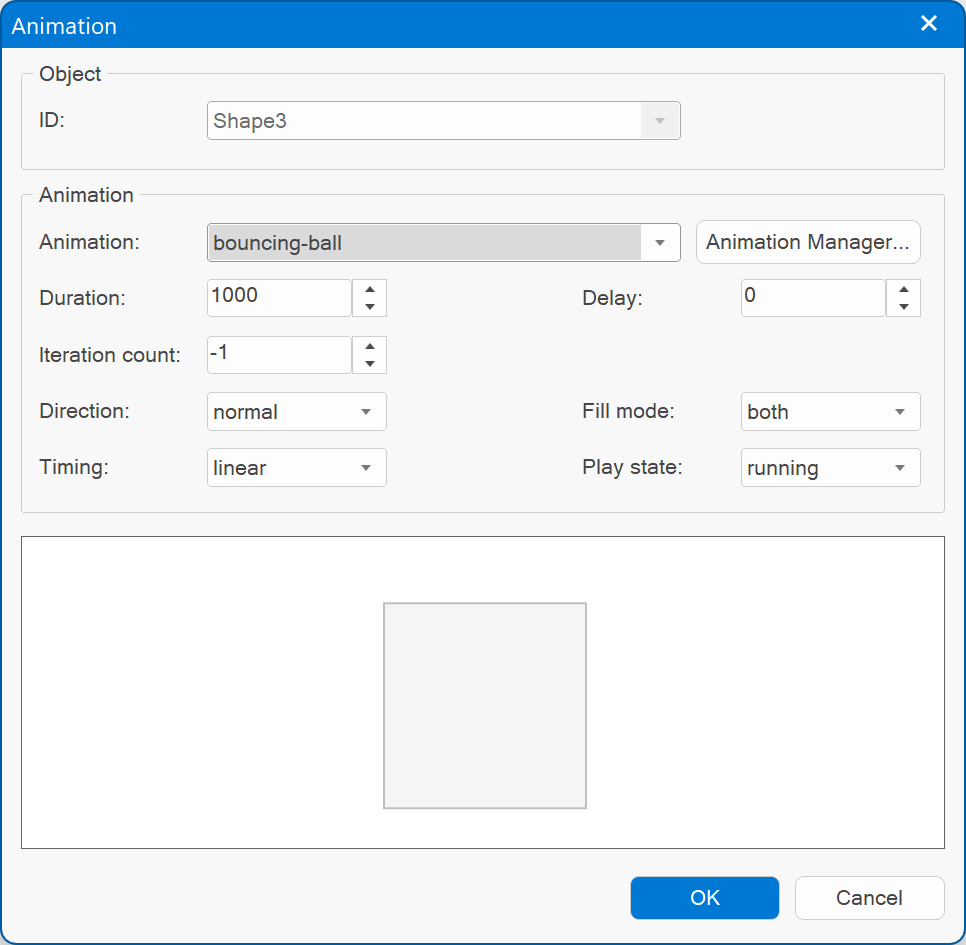Viewport: 966px width, 945px height.
Task: Open the Animation name dropdown
Action: tap(660, 243)
